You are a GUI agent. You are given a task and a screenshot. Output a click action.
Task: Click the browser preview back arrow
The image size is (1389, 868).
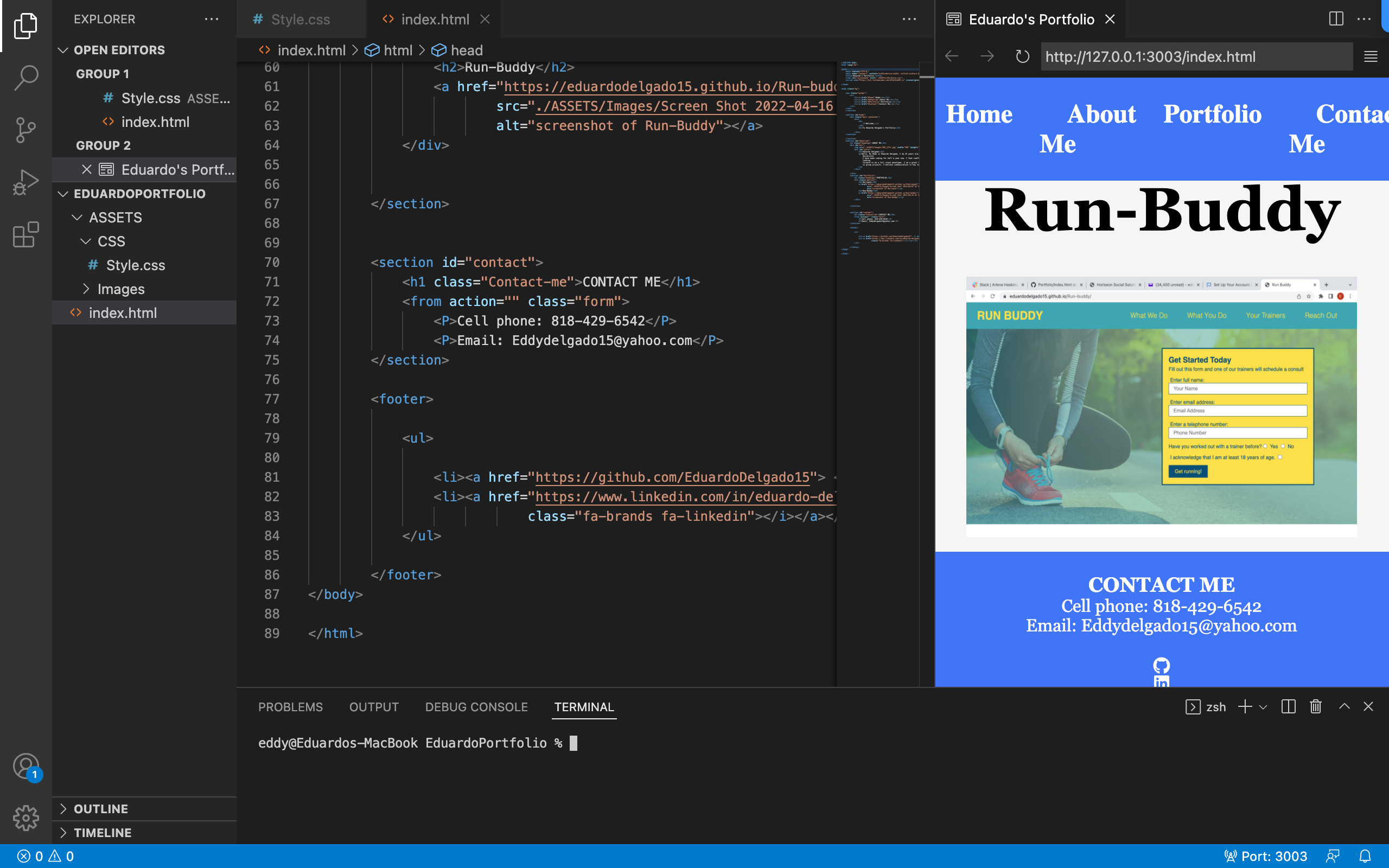952,56
